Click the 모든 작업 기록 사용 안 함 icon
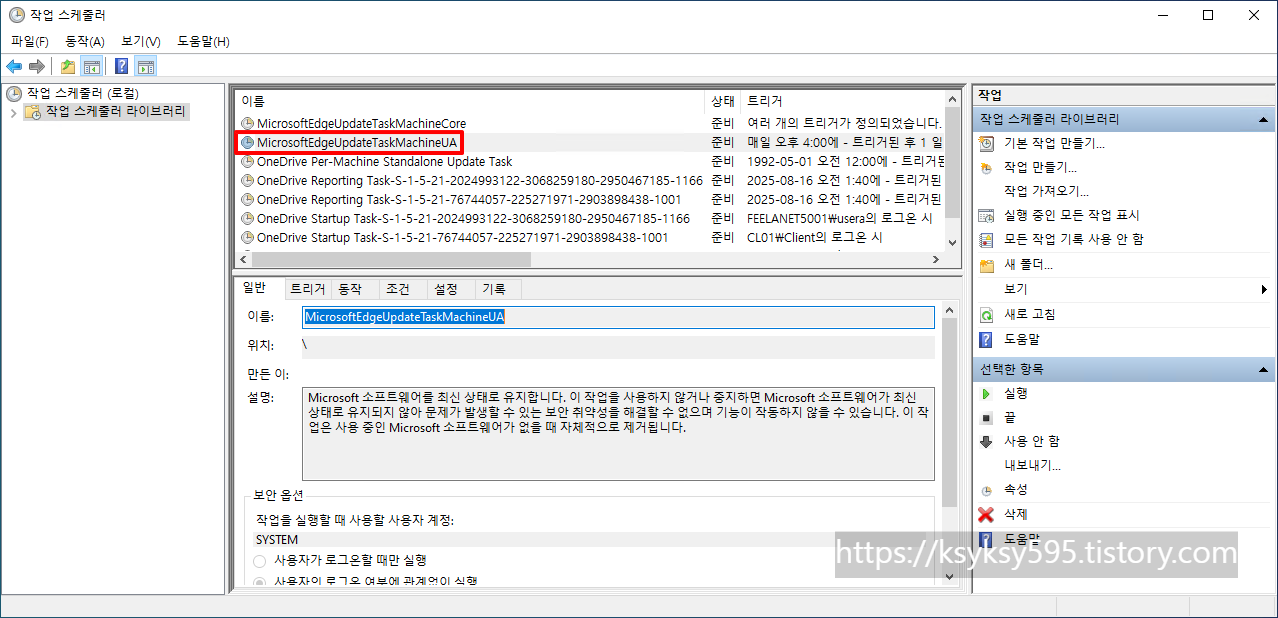Viewport: 1278px width, 618px height. pos(987,240)
